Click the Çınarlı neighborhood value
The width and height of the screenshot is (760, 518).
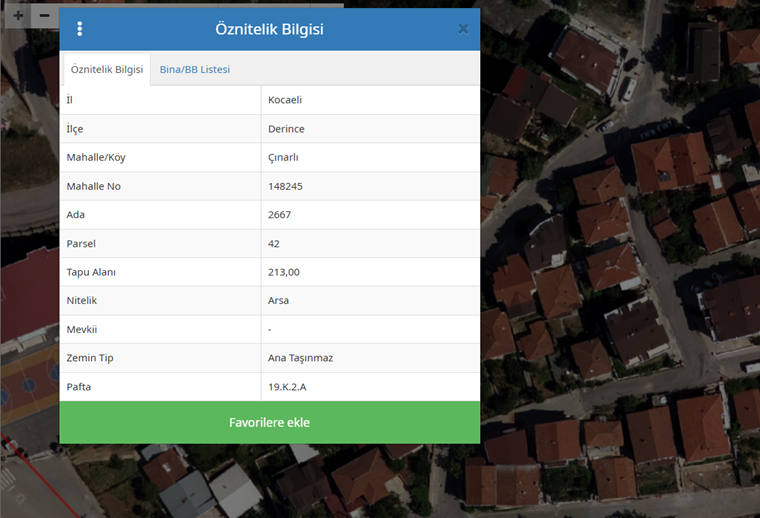click(x=283, y=157)
